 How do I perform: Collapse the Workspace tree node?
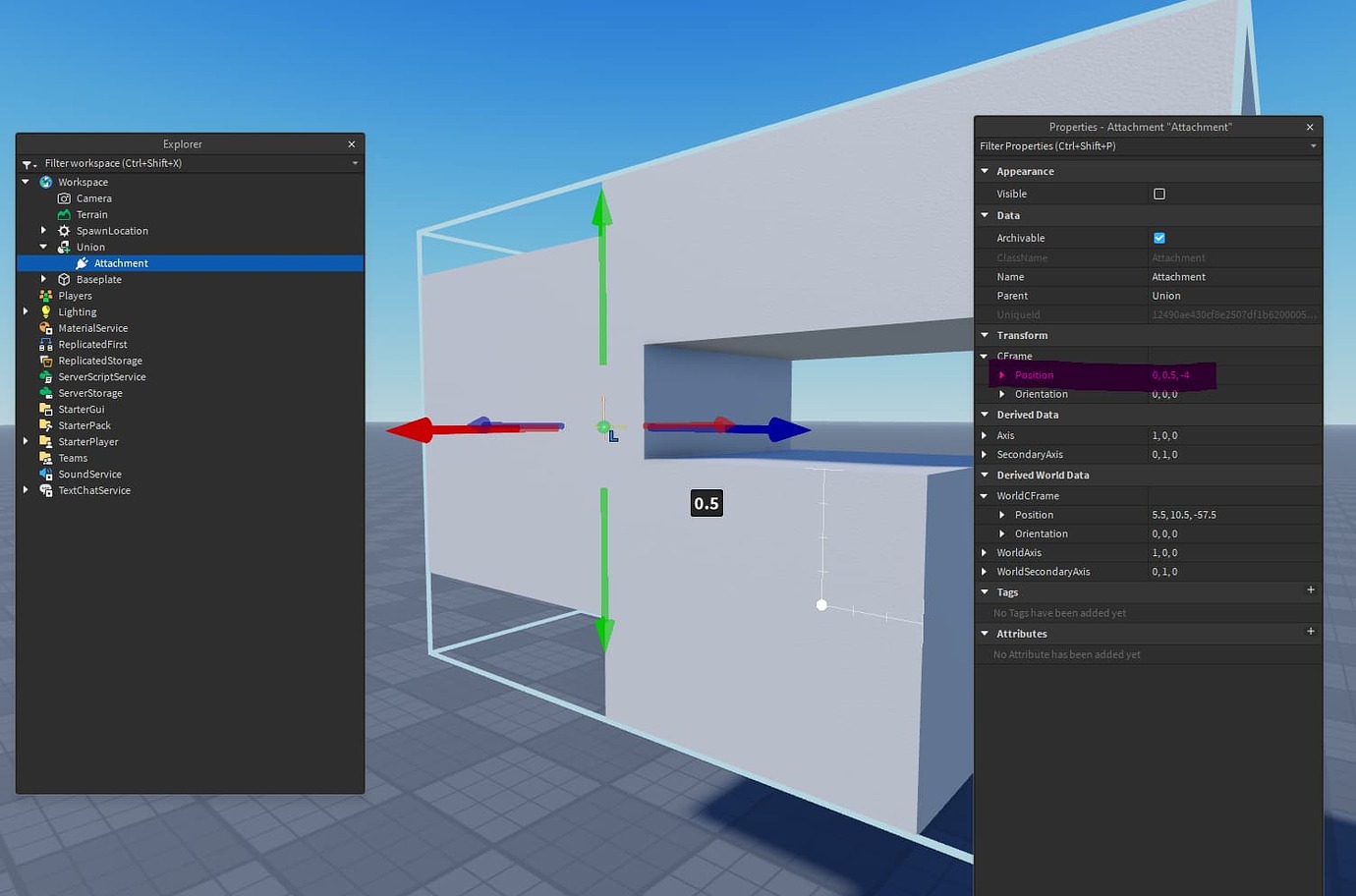click(26, 182)
